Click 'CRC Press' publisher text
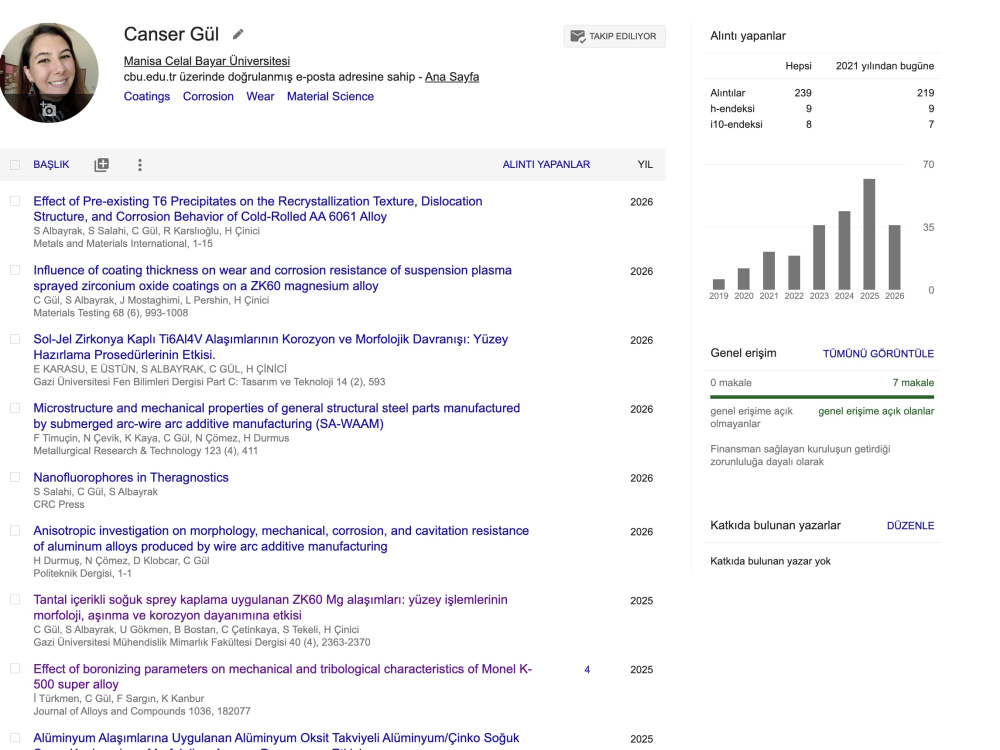 click(59, 504)
